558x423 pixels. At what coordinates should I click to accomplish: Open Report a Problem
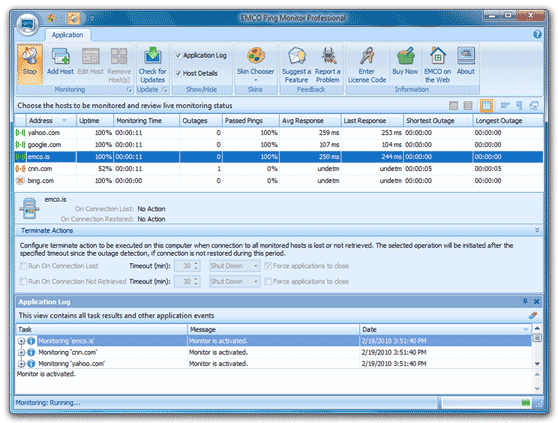328,65
